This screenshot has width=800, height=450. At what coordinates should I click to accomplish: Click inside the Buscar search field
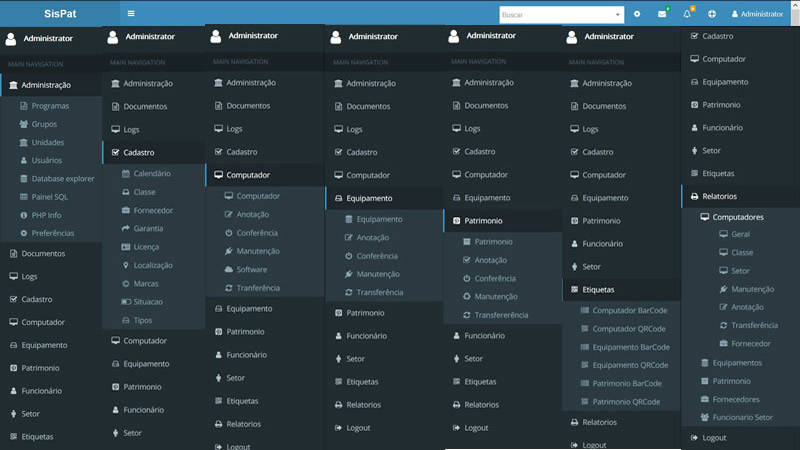coord(555,15)
